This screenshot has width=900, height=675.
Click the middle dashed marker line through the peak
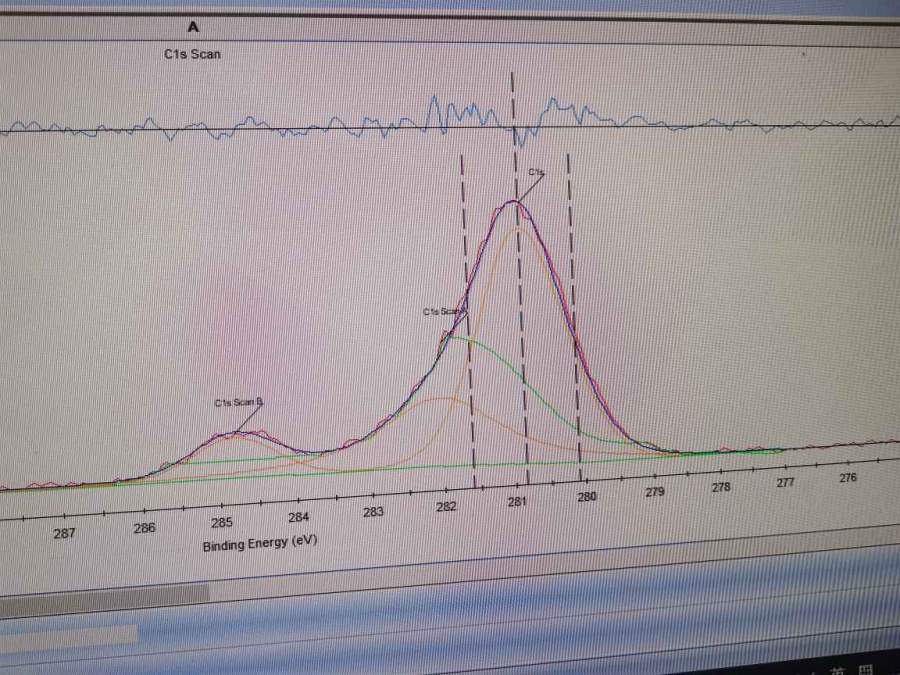point(520,300)
